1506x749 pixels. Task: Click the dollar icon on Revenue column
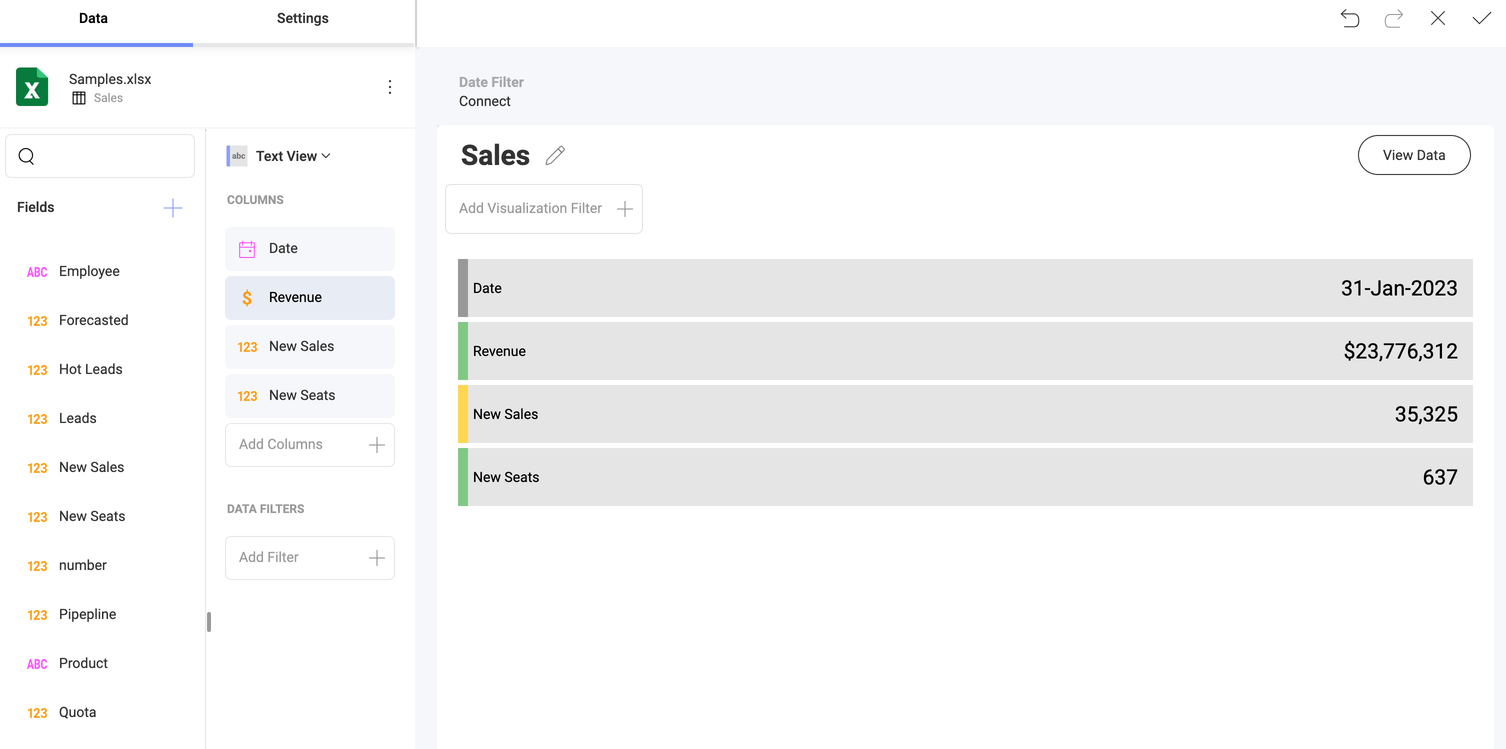tap(247, 298)
